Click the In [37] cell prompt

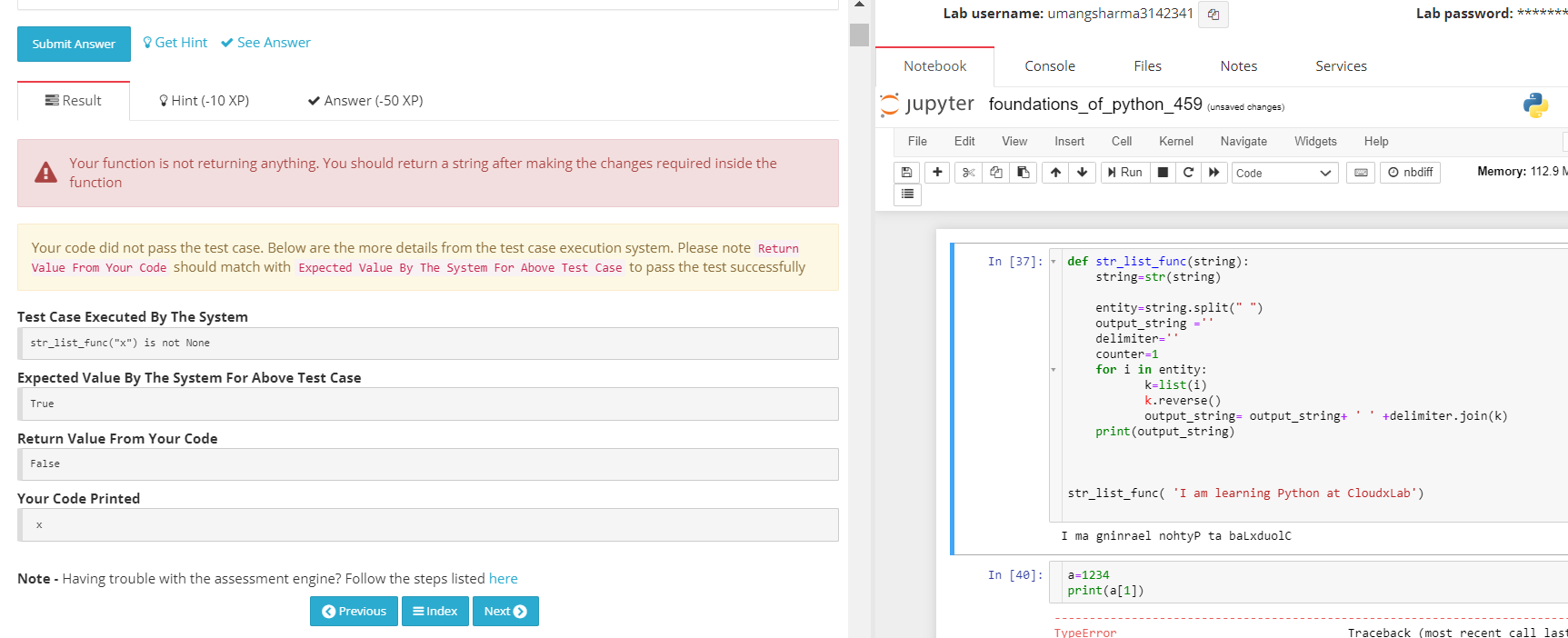click(1015, 262)
